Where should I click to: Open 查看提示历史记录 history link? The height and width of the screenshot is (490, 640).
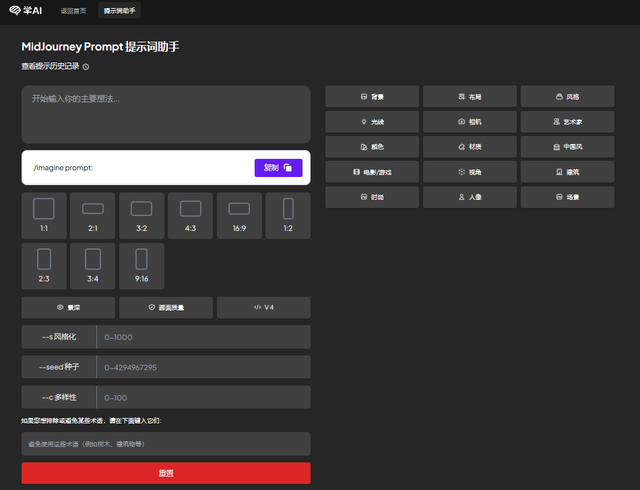click(55, 66)
